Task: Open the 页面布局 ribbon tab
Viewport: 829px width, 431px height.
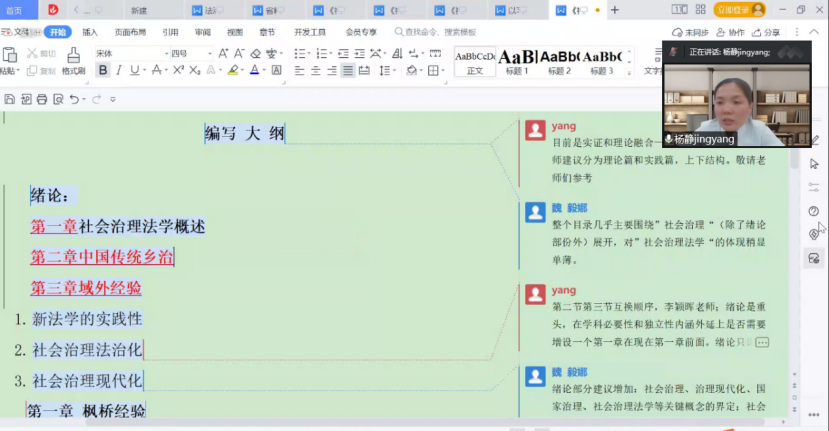Action: [x=130, y=32]
